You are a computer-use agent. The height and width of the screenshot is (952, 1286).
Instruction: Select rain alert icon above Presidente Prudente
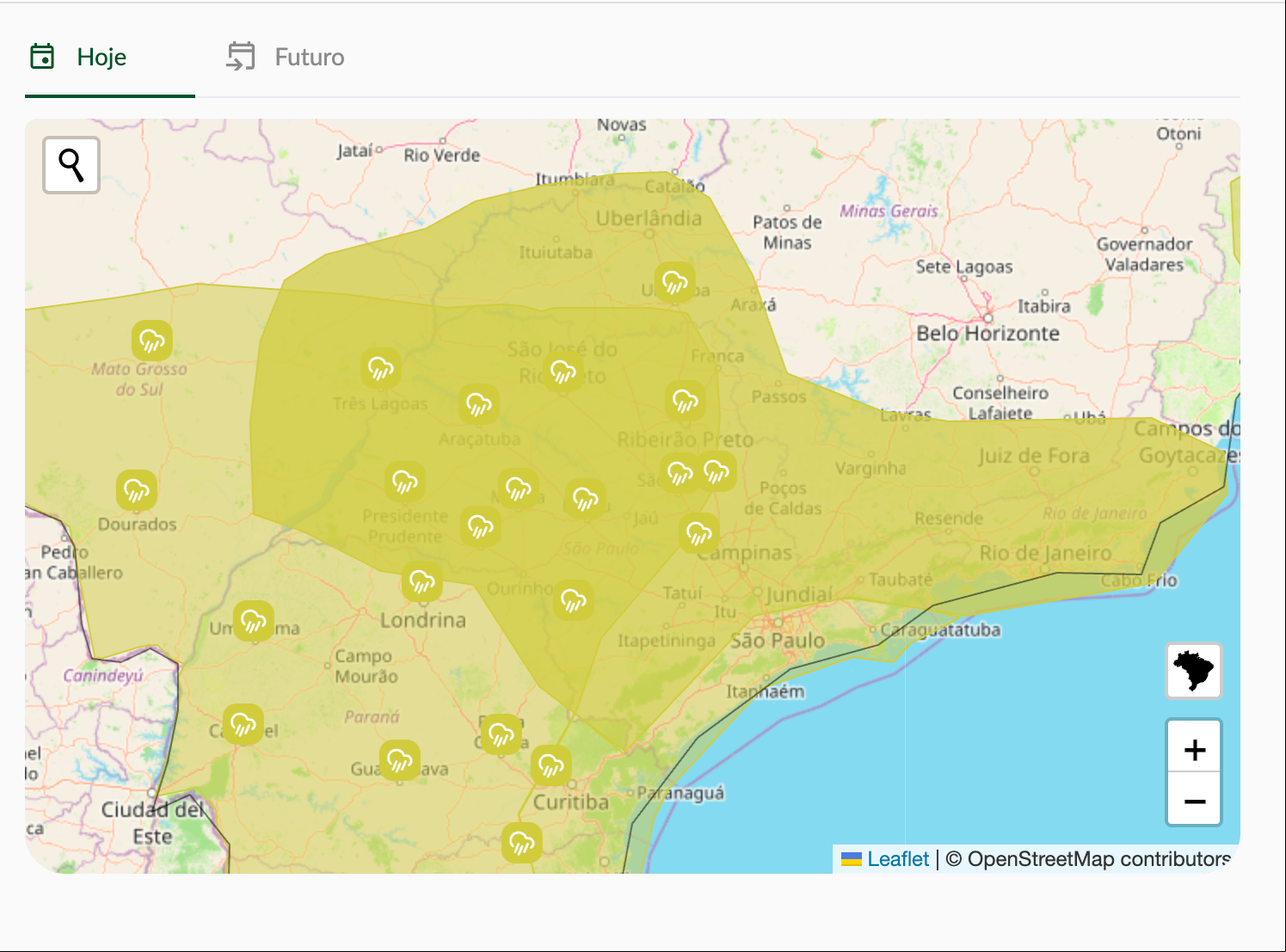click(x=405, y=482)
